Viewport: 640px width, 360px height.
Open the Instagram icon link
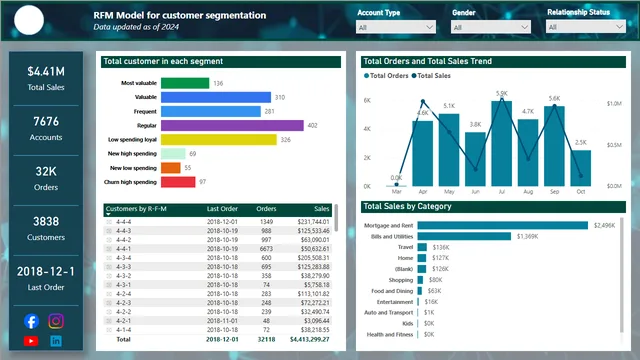click(x=56, y=321)
